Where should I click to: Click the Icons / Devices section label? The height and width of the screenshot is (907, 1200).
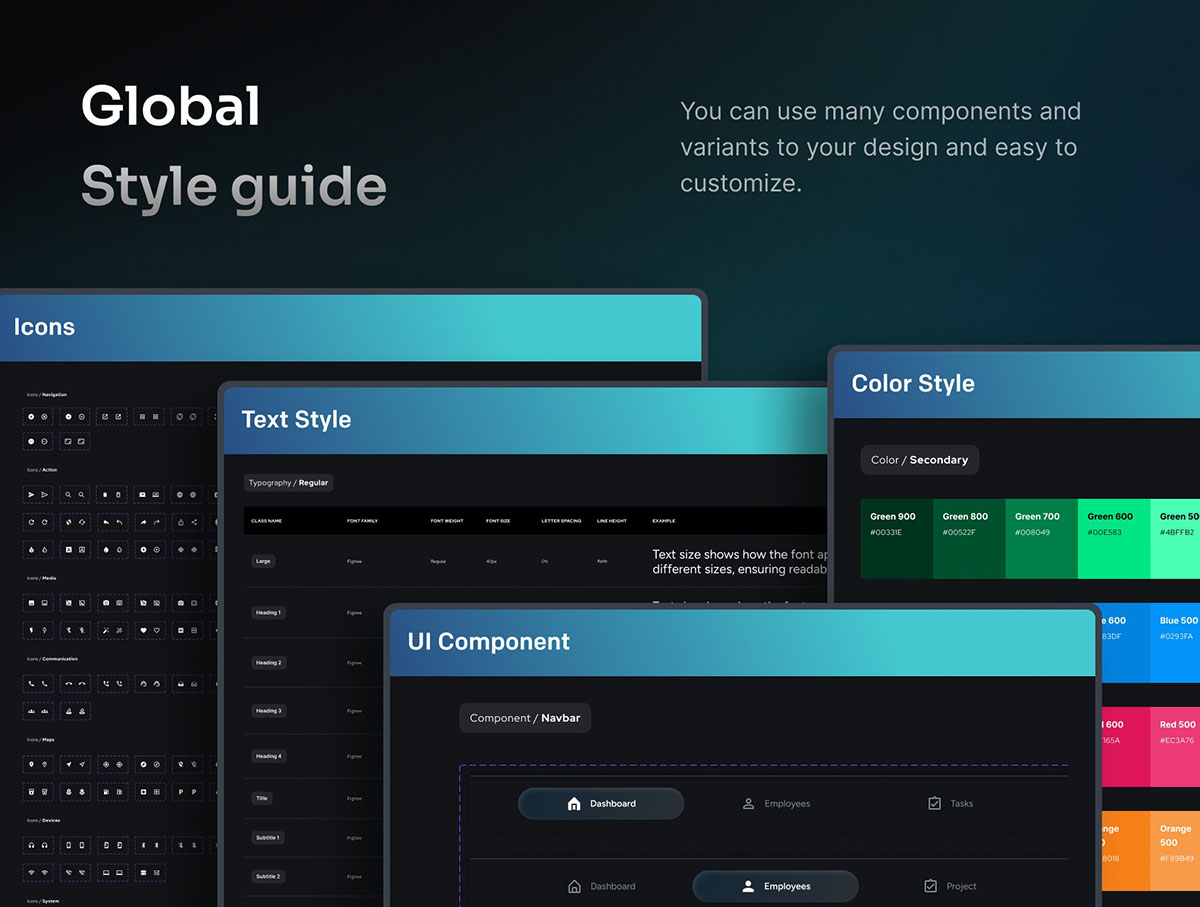click(43, 820)
